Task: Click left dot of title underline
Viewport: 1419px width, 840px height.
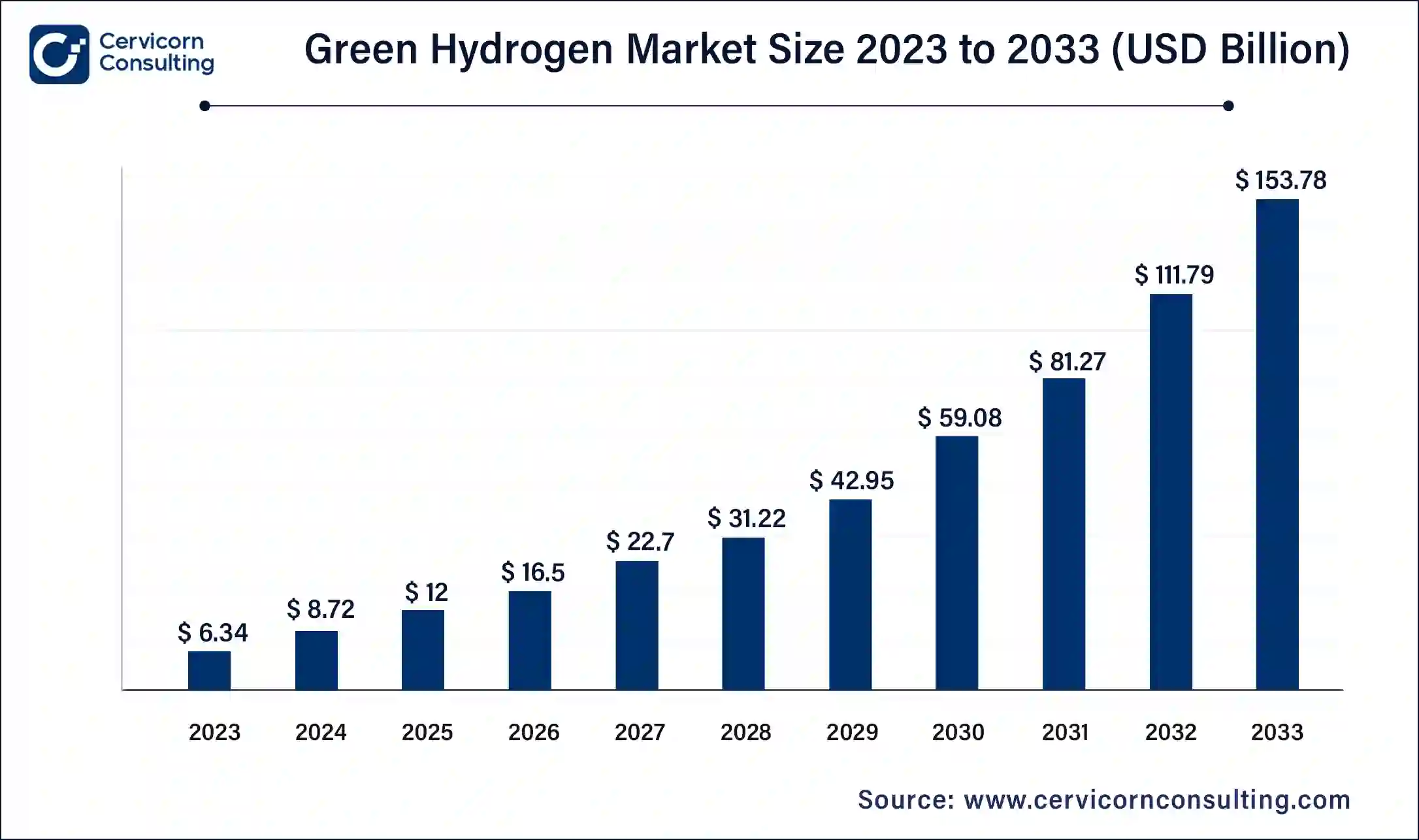Action: click(x=205, y=106)
